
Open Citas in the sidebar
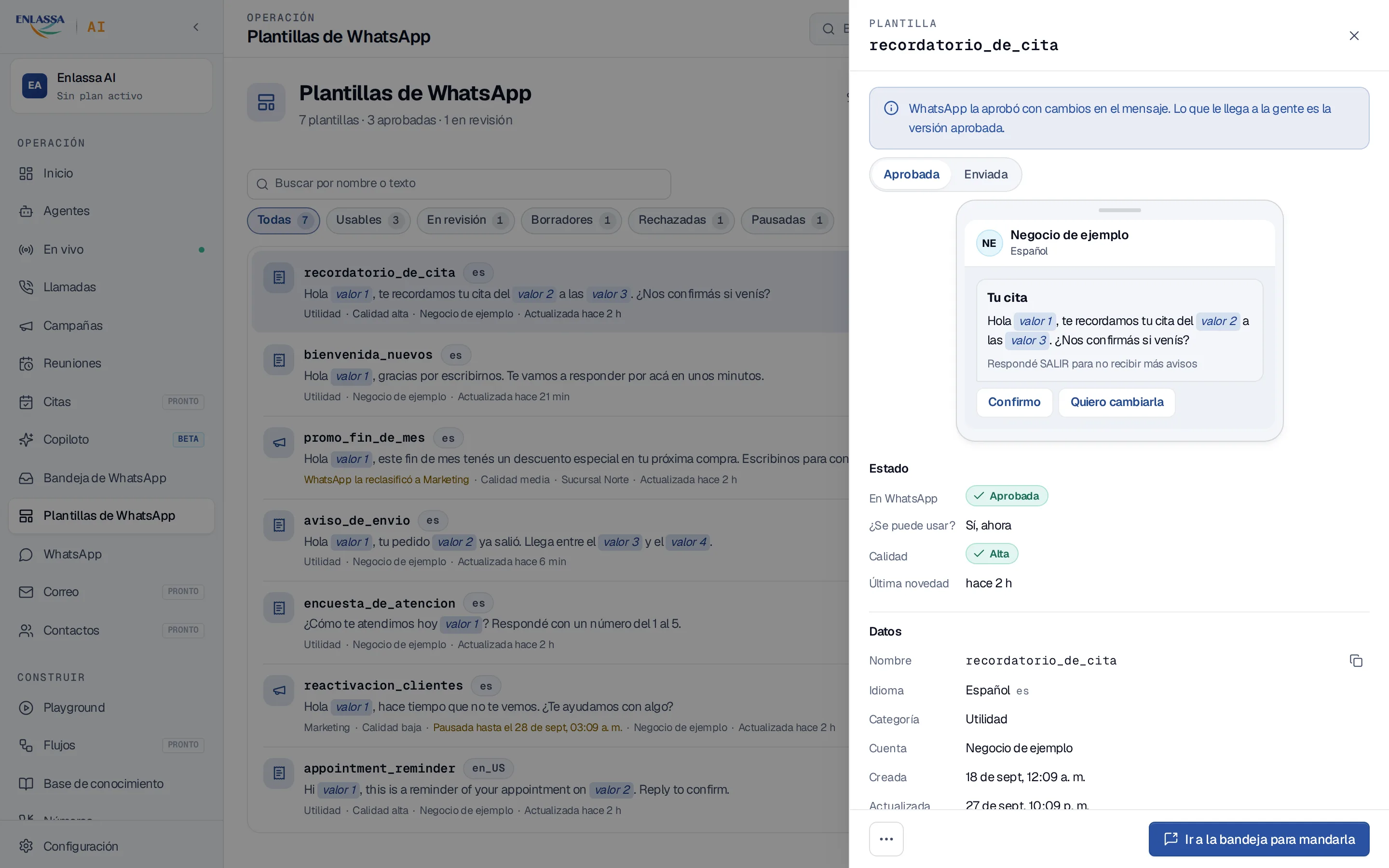pyautogui.click(x=111, y=402)
